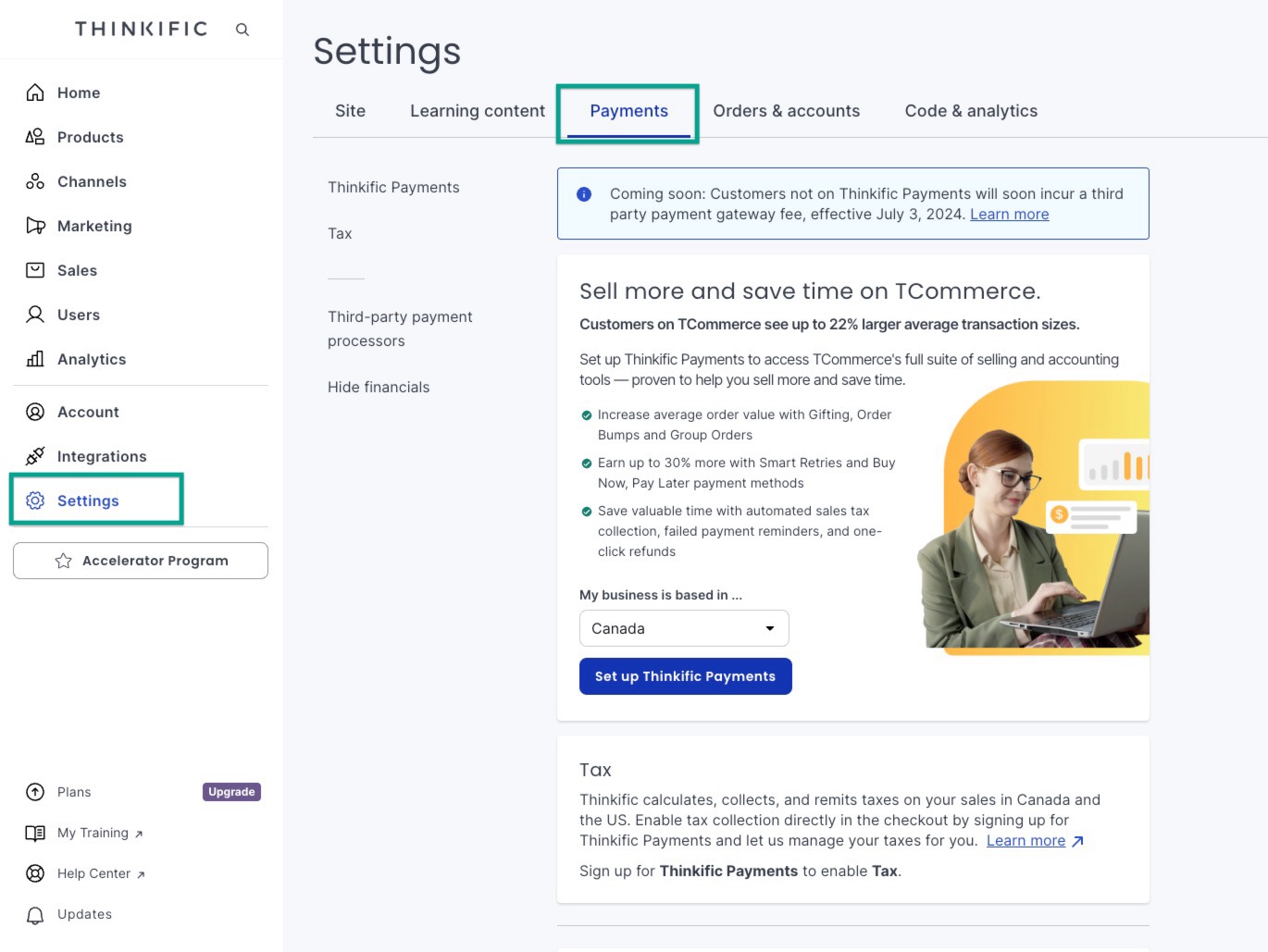The image size is (1268, 952).
Task: Switch to the Site tab
Action: (350, 111)
